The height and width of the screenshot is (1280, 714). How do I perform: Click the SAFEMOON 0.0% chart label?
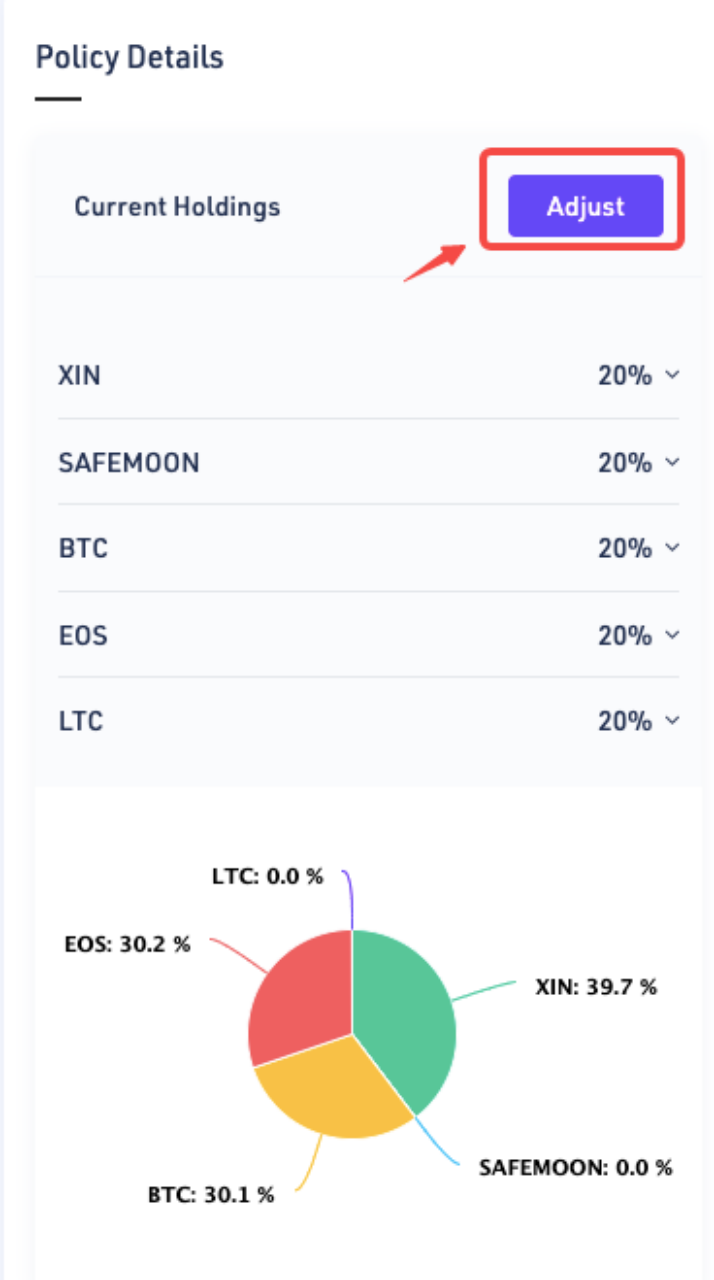click(575, 1167)
